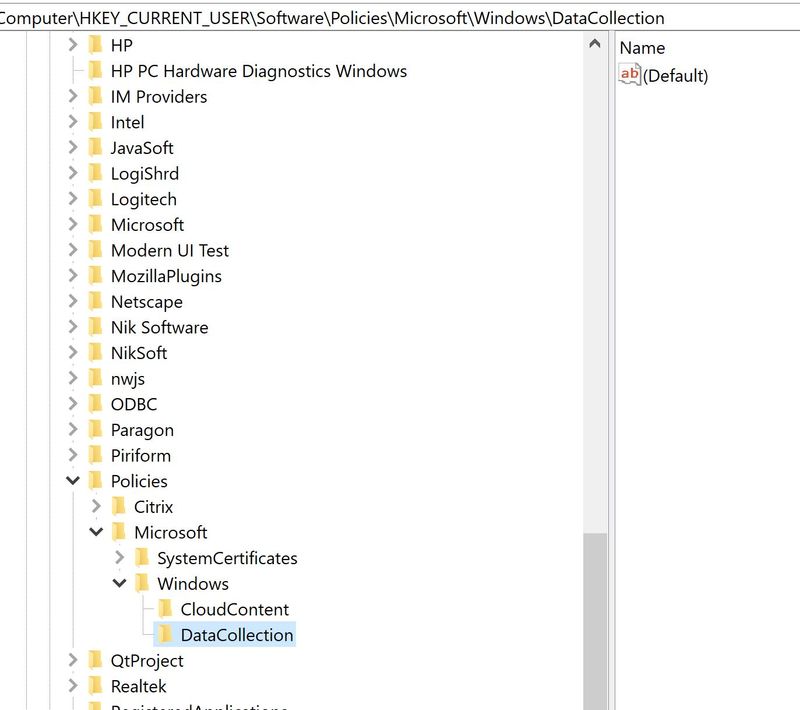The height and width of the screenshot is (710, 800).
Task: Select the nwjs key label
Action: tap(128, 378)
